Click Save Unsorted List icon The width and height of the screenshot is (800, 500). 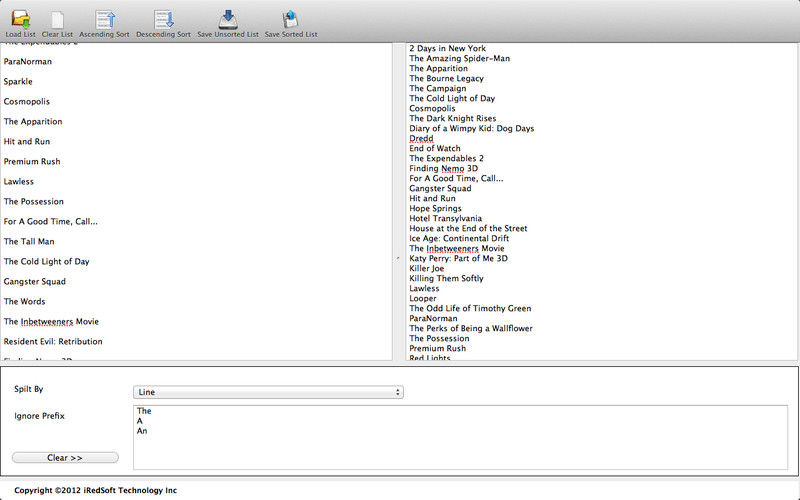click(228, 23)
